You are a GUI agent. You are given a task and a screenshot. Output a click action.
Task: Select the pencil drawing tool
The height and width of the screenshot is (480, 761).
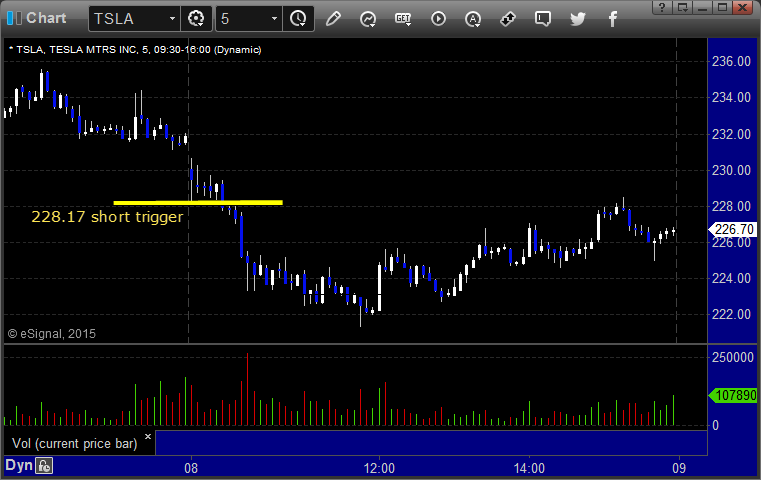[x=333, y=19]
